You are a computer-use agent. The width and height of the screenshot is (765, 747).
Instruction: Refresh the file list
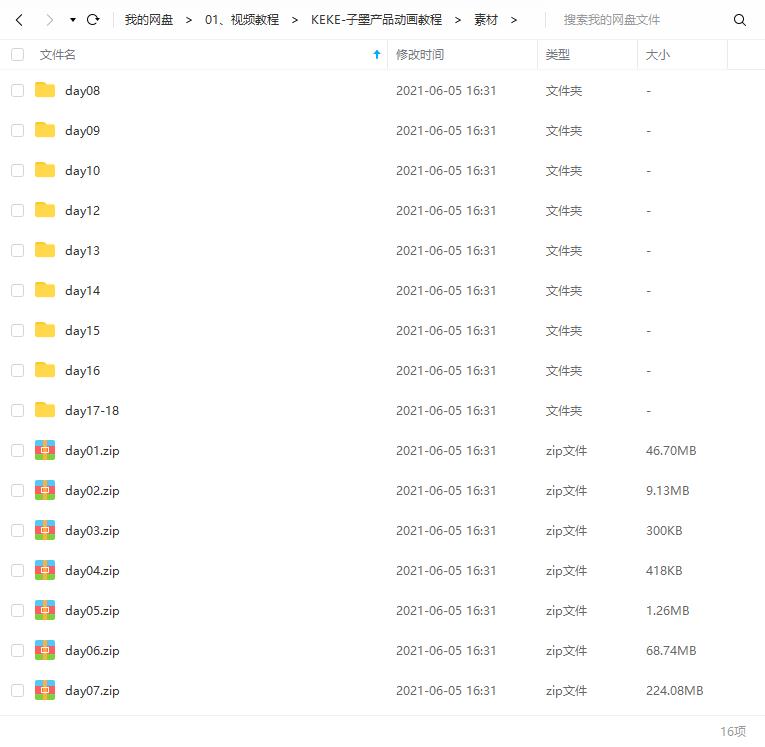(x=93, y=20)
